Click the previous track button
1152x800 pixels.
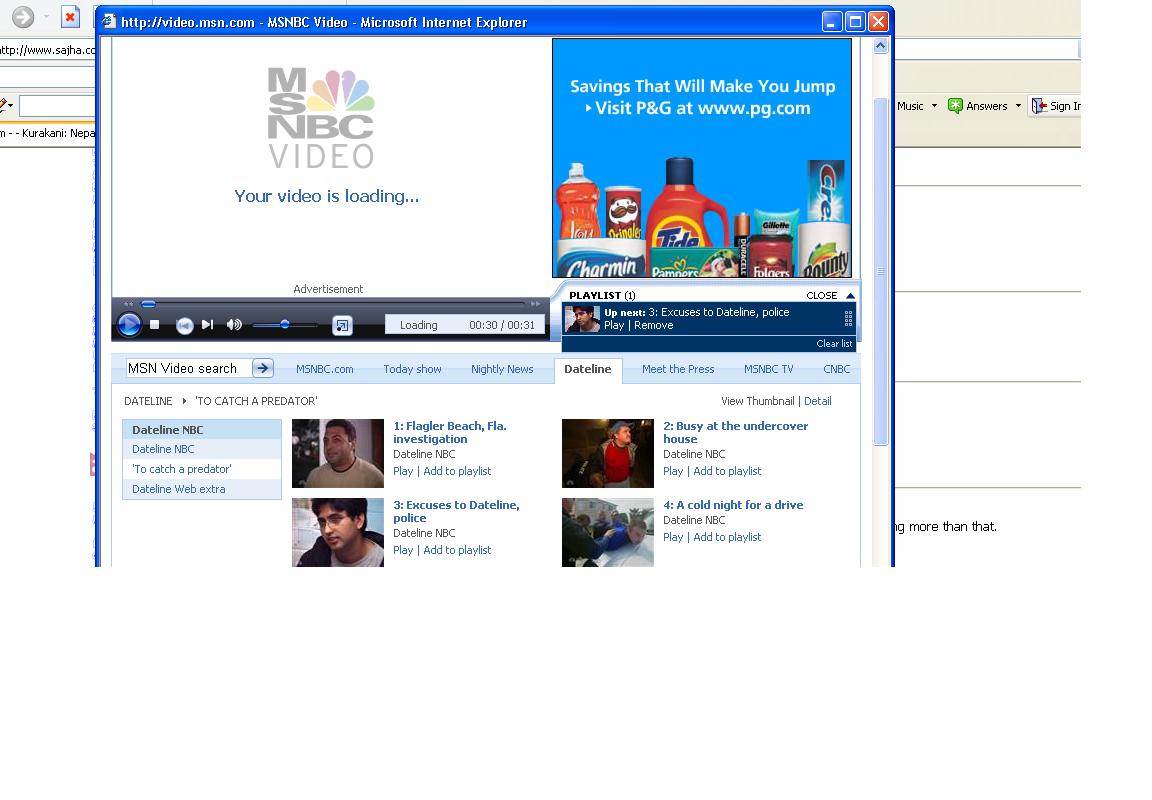pyautogui.click(x=184, y=325)
